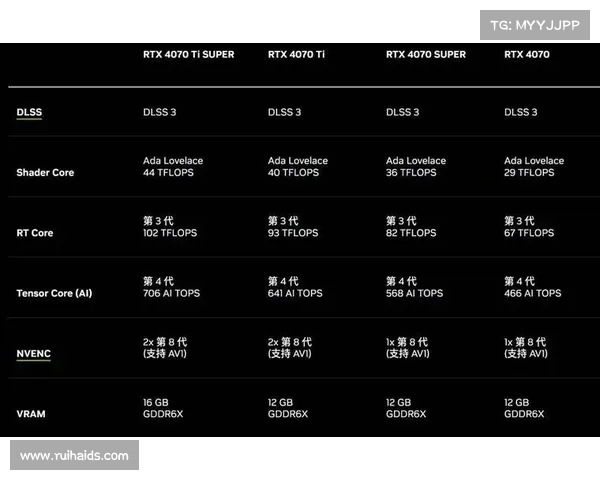Click the DLSS 3 cell under RTX 4070
The image size is (600, 480).
[520, 112]
